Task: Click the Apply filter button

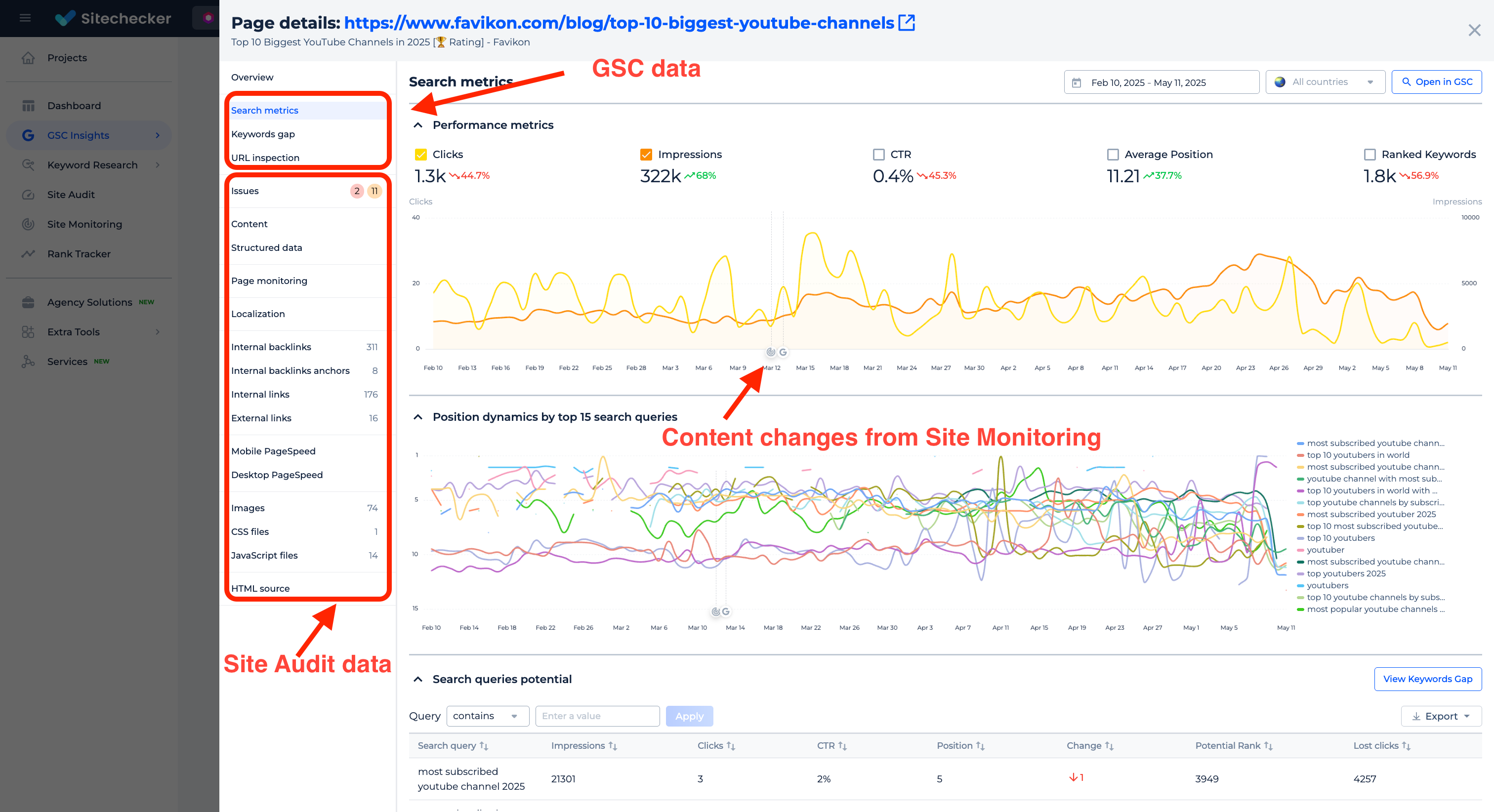Action: click(689, 716)
